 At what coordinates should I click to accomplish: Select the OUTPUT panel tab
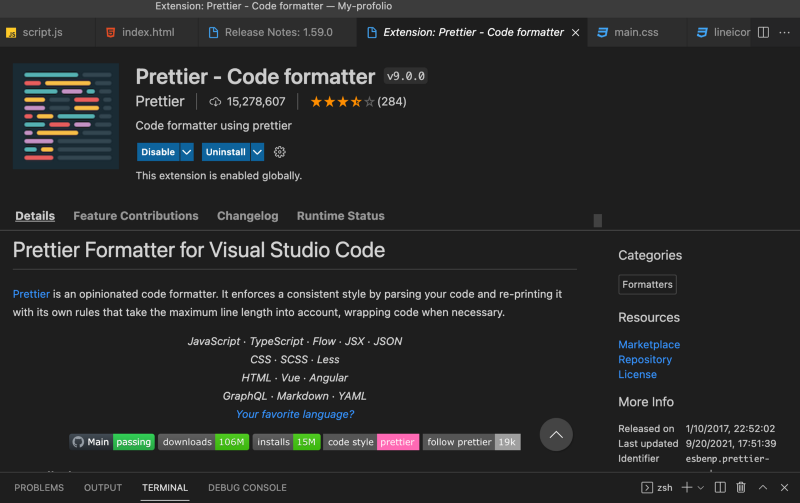pyautogui.click(x=103, y=488)
